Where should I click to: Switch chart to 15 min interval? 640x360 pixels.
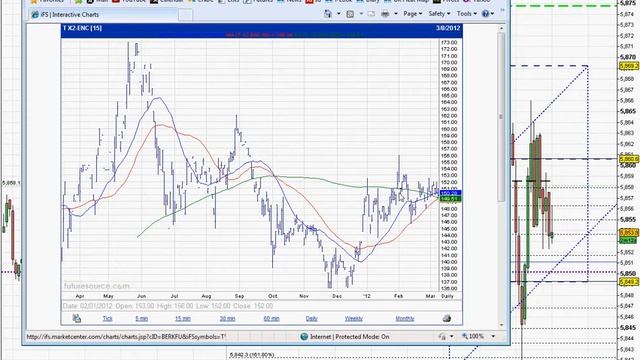click(183, 319)
